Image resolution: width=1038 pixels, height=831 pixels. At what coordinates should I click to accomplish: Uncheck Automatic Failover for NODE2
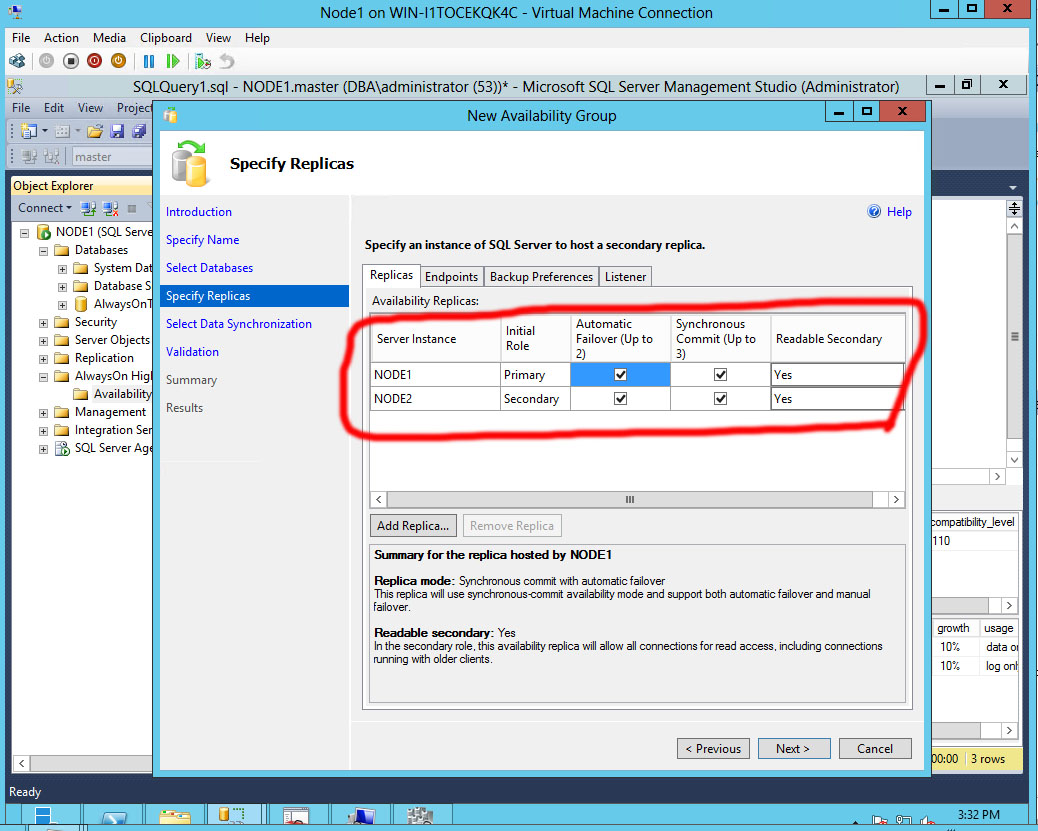[619, 398]
